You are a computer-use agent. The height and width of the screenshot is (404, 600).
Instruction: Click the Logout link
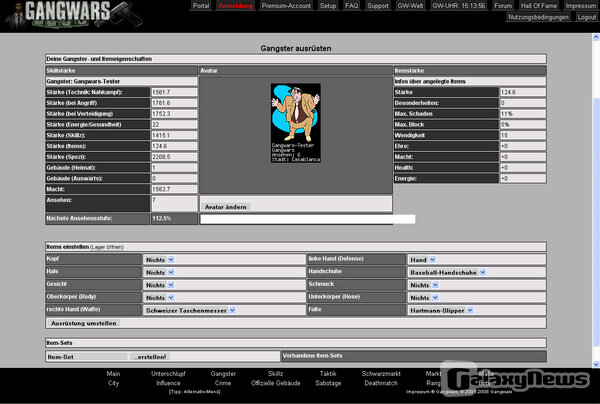(587, 17)
